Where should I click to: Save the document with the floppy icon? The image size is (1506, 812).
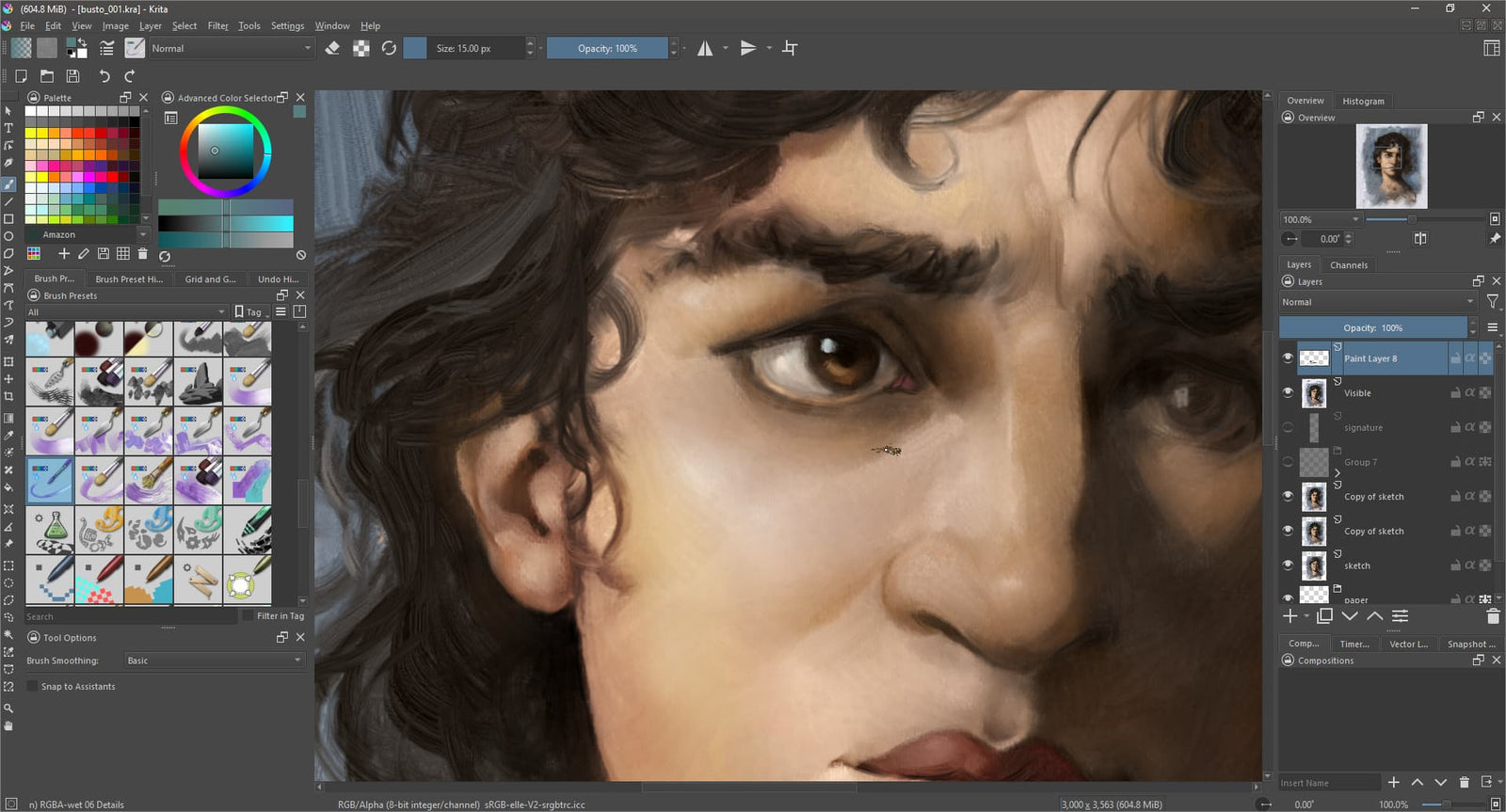pyautogui.click(x=72, y=76)
